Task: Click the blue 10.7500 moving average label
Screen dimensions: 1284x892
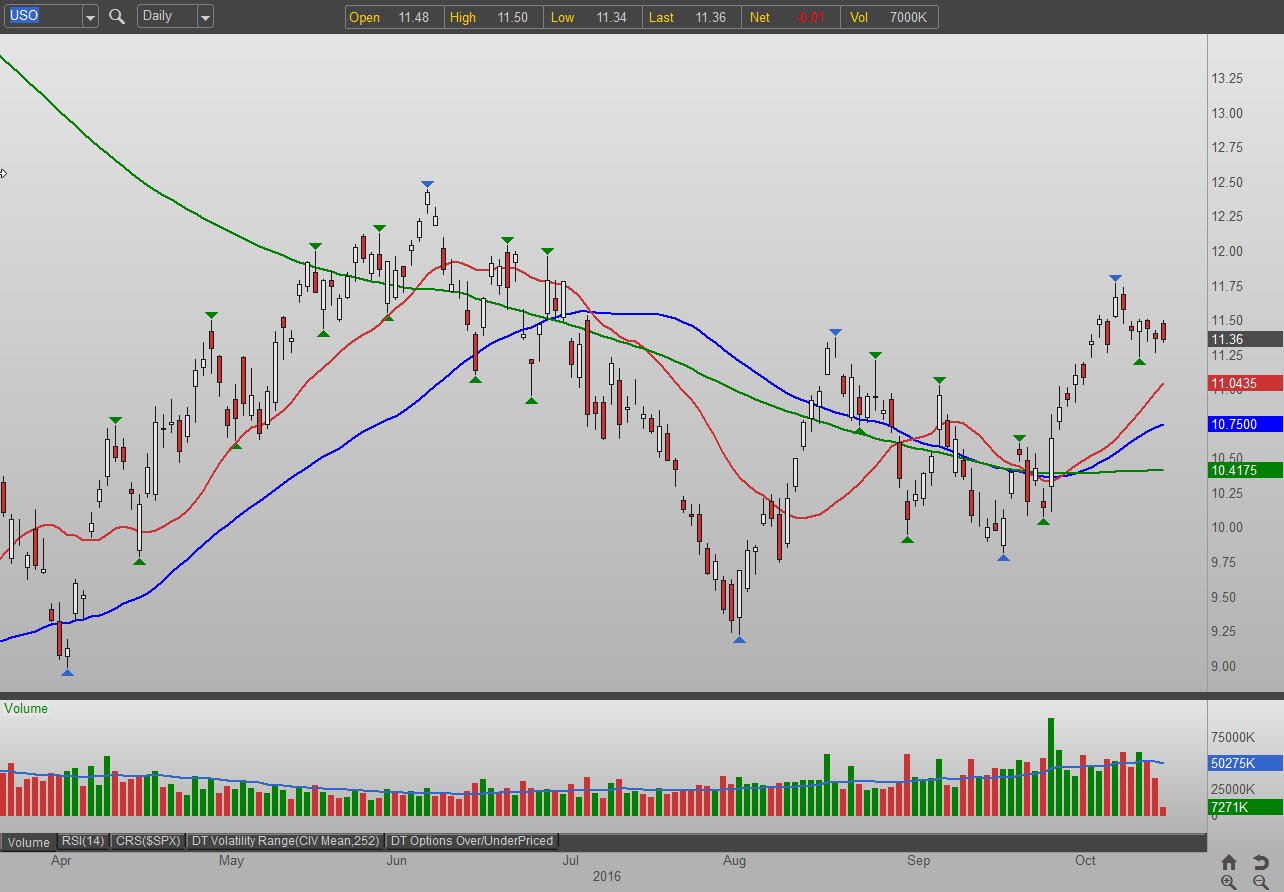Action: coord(1244,424)
